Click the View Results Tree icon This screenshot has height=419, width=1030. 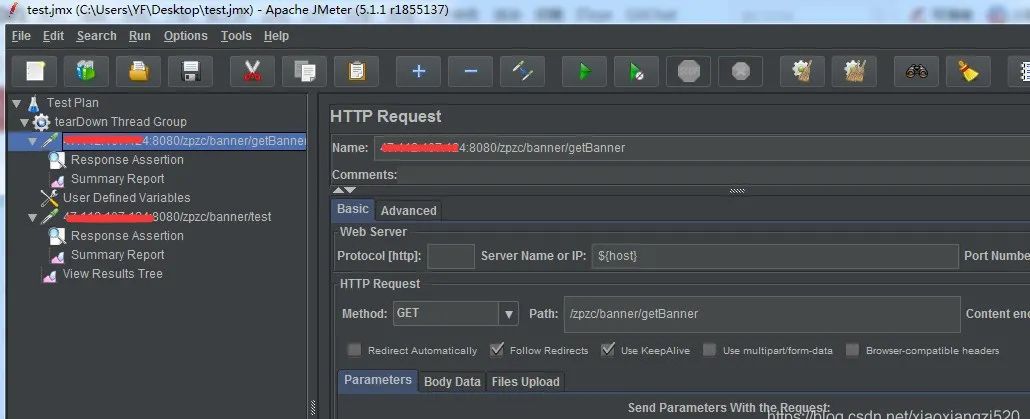tap(49, 275)
